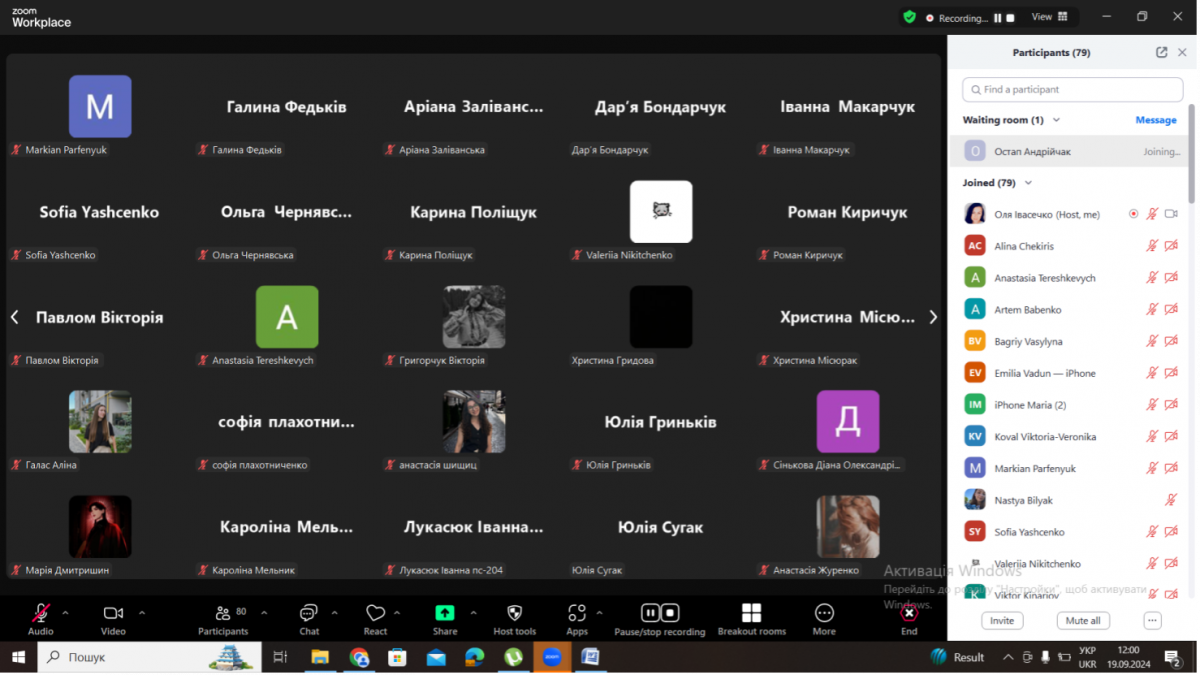Open the Breakout rooms icon

[751, 613]
